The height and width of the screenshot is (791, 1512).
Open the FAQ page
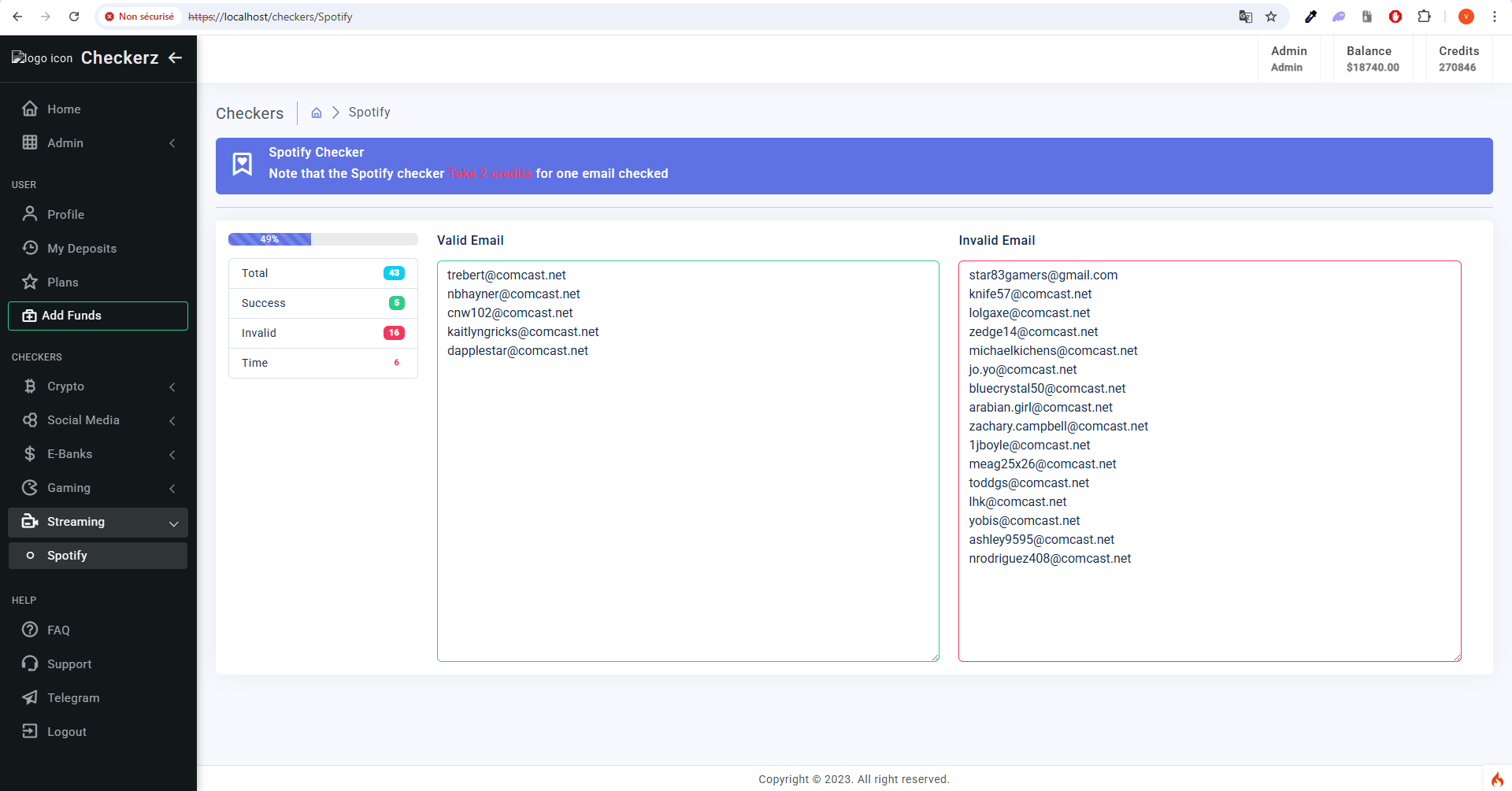point(98,630)
